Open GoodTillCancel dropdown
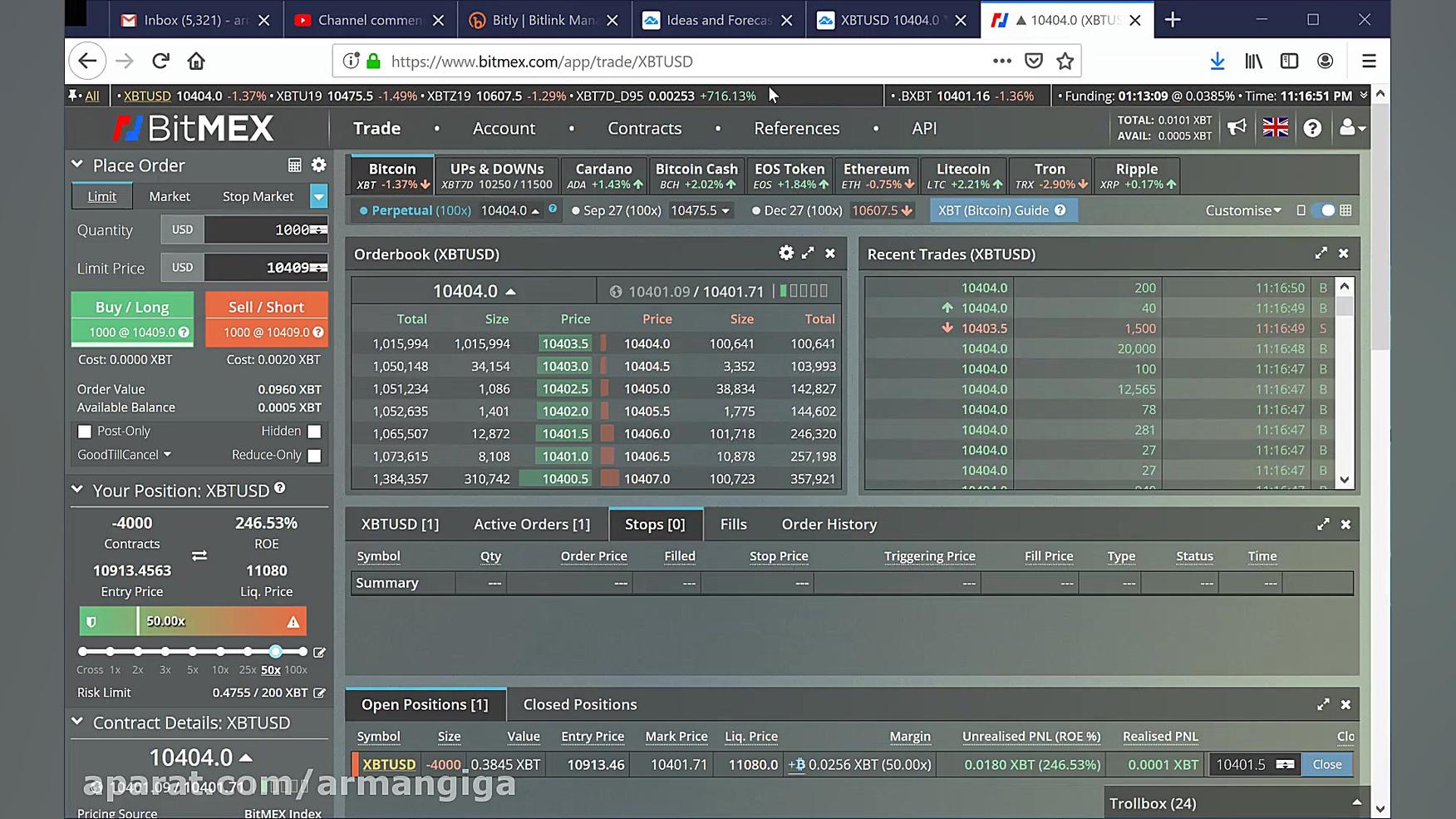This screenshot has height=819, width=1456. coord(124,455)
